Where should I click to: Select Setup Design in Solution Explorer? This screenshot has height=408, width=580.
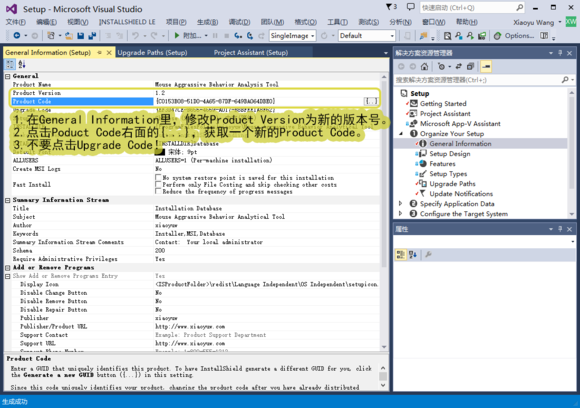tap(449, 154)
